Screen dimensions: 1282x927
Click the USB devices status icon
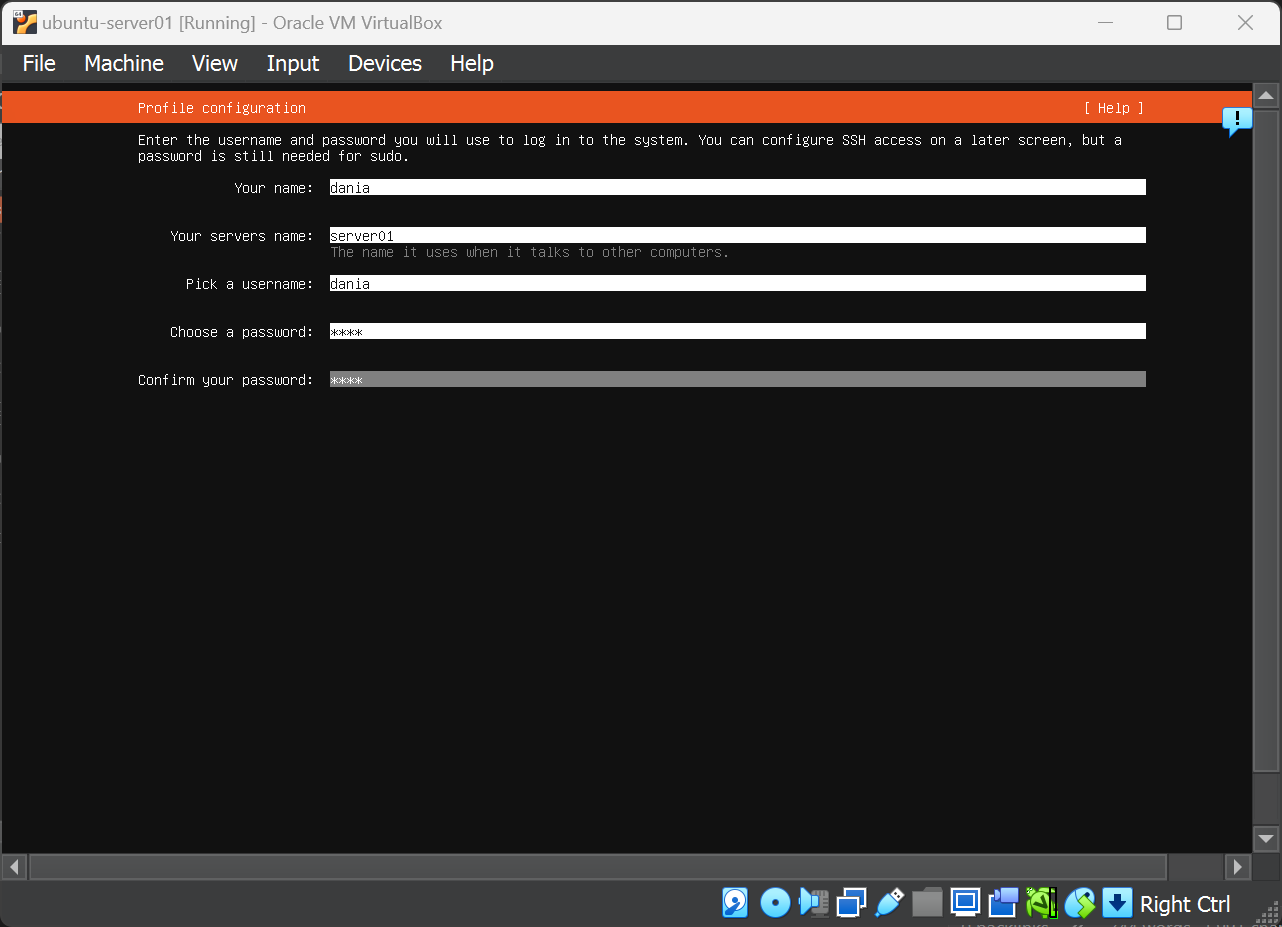(x=889, y=903)
